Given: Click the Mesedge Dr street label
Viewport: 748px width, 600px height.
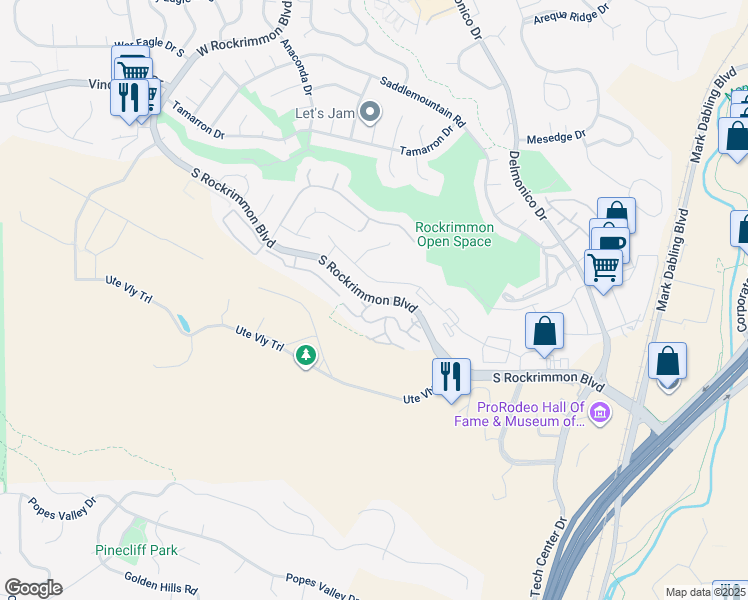Looking at the screenshot, I should pos(556,137).
